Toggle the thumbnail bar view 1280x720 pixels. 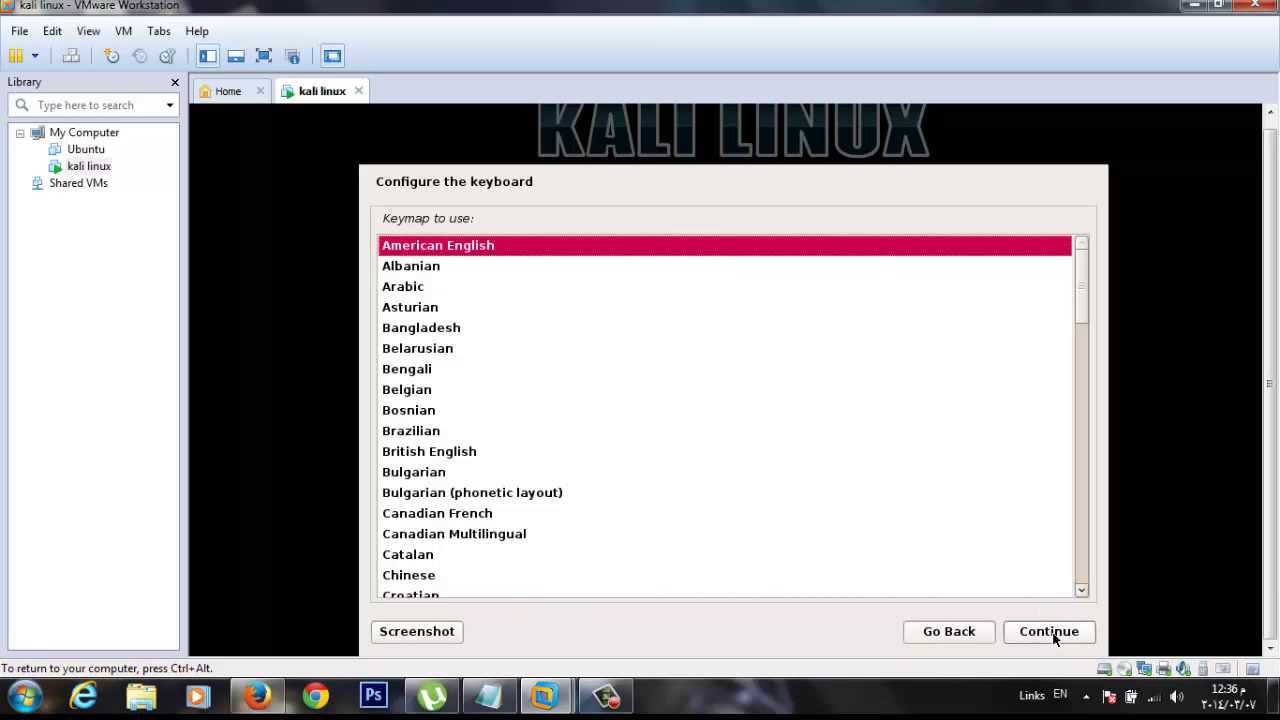pos(236,56)
